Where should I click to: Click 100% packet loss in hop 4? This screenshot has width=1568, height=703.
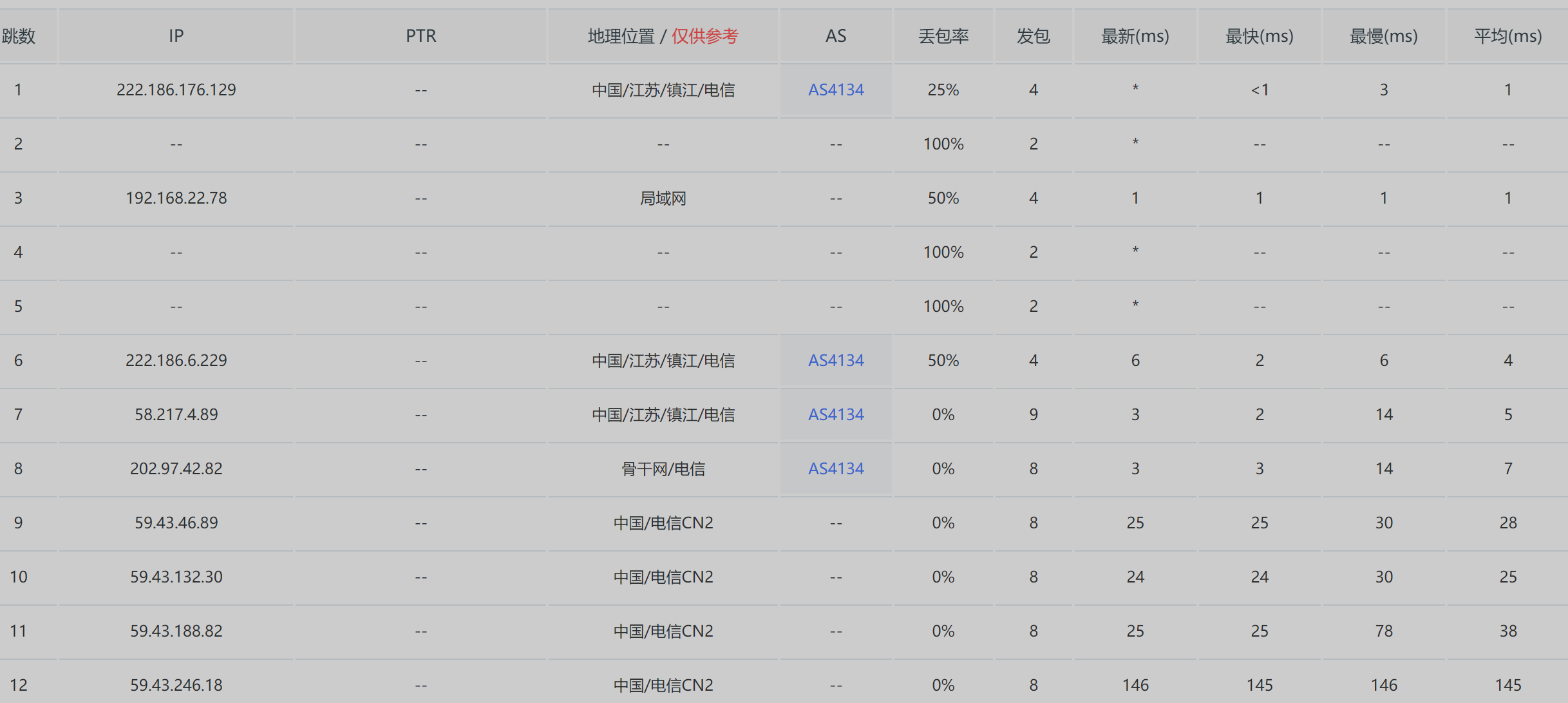coord(943,252)
